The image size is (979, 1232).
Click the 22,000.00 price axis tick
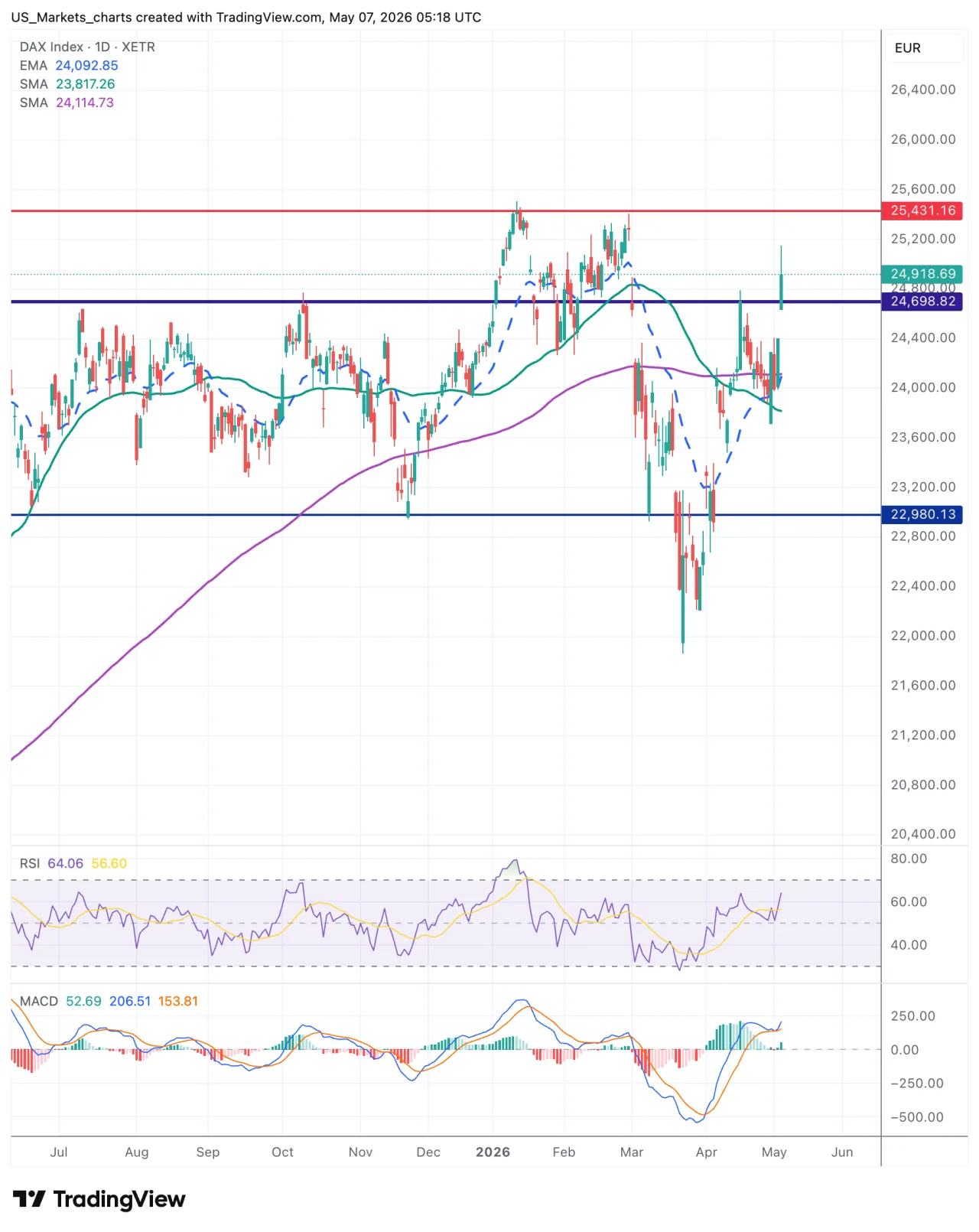tap(923, 636)
